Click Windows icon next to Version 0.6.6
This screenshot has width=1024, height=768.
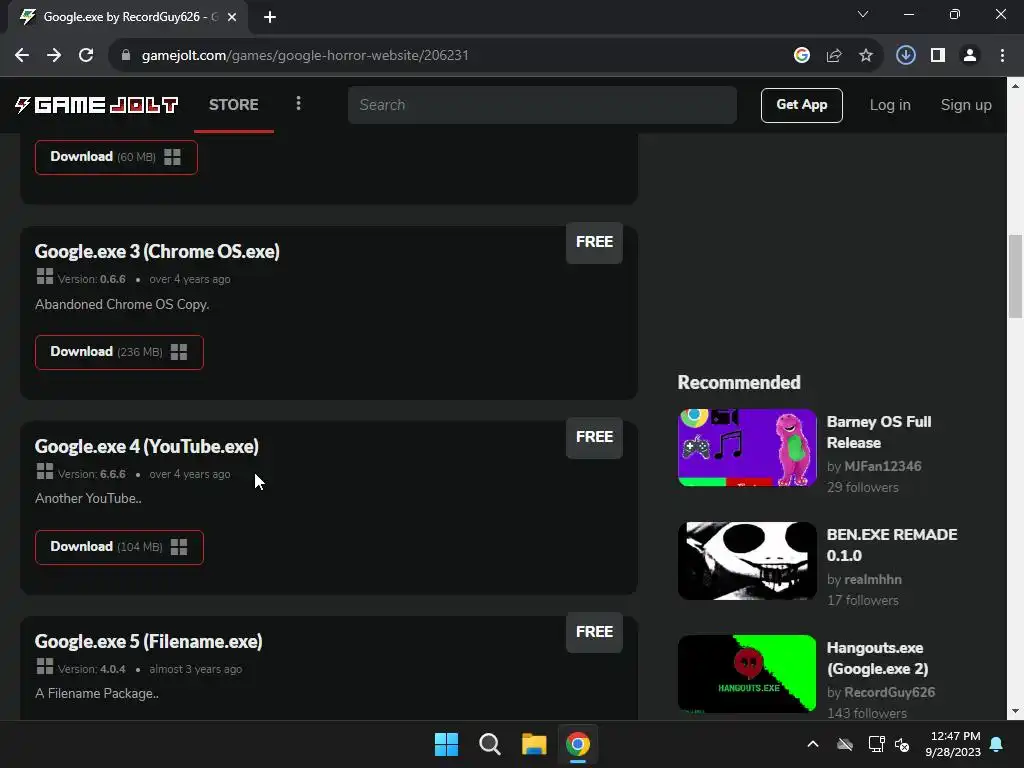tap(45, 276)
